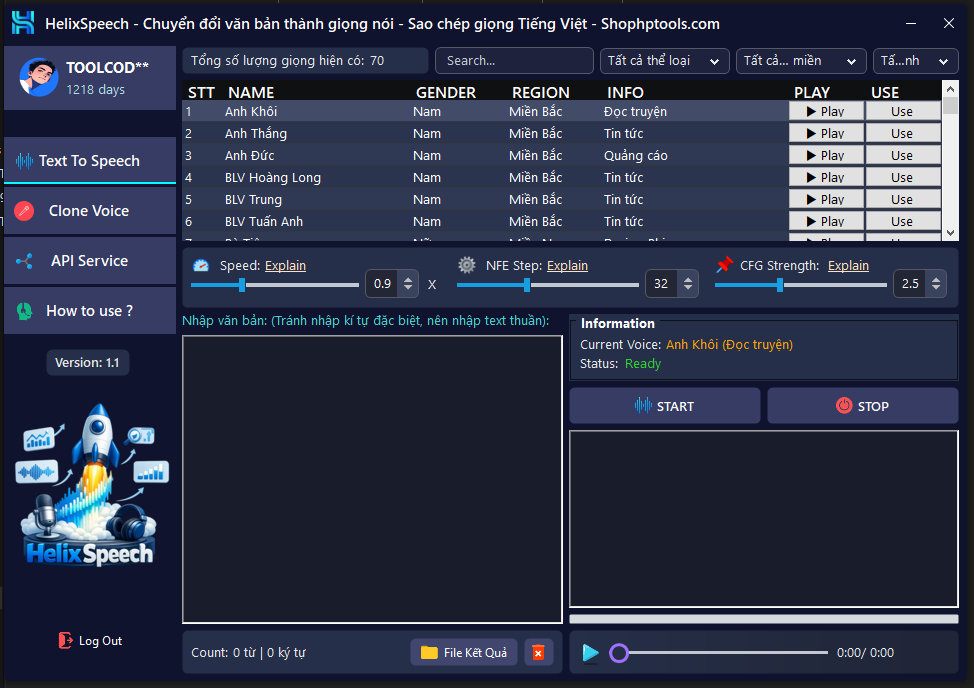Click the How to use support icon

pyautogui.click(x=24, y=311)
